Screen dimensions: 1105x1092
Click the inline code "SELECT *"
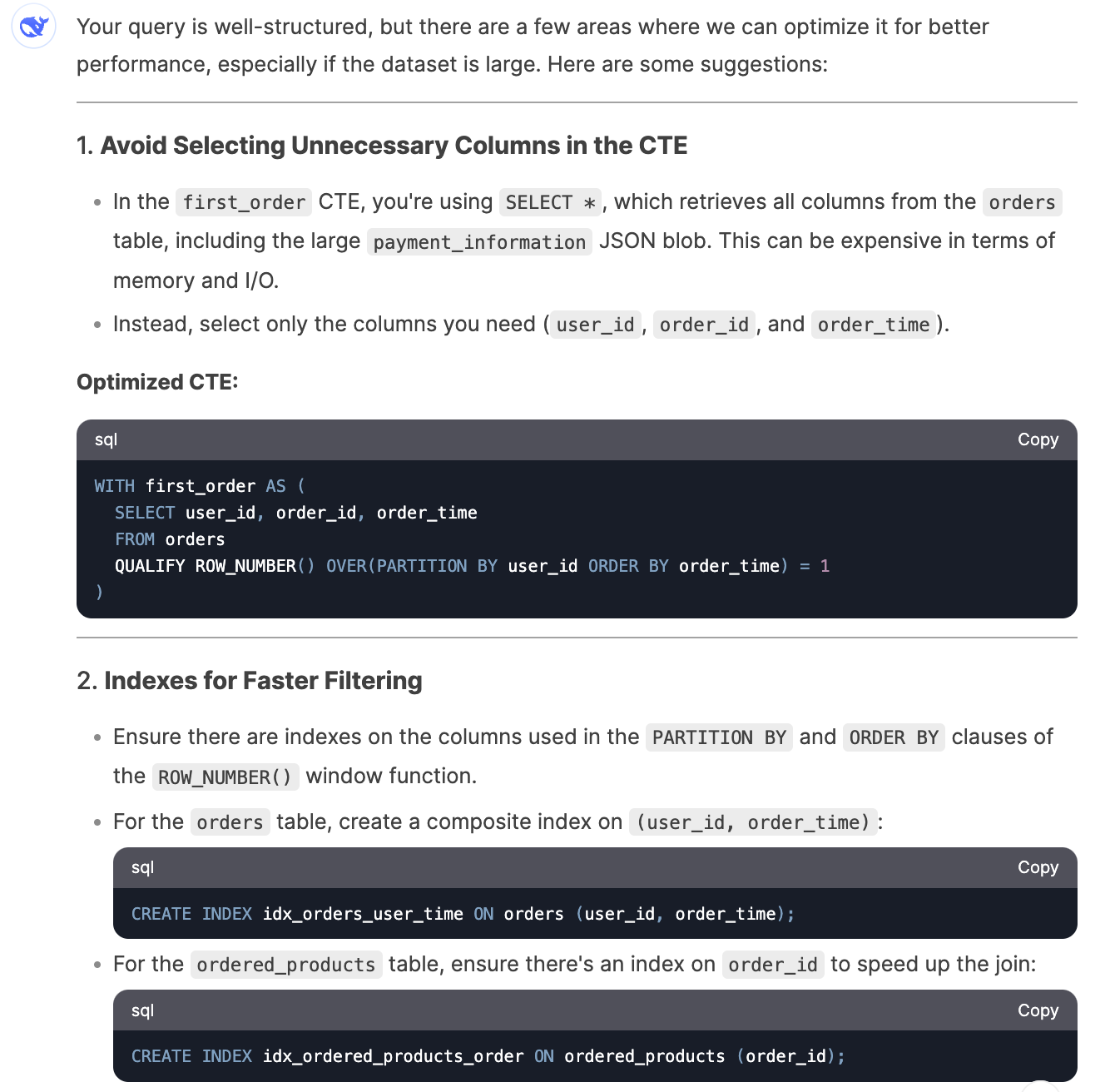(x=550, y=202)
